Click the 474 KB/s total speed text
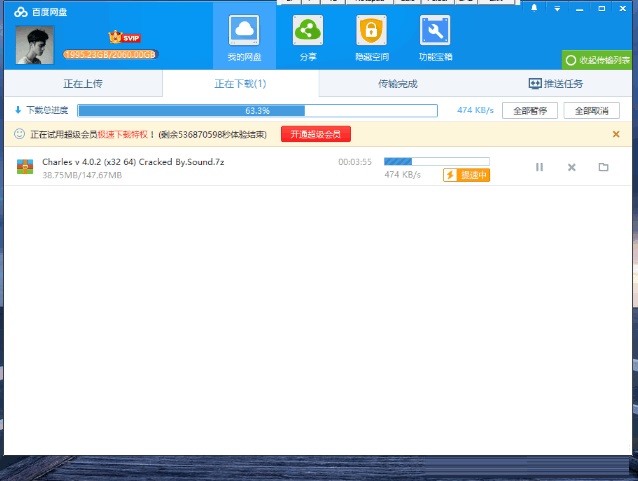Image resolution: width=638 pixels, height=481 pixels. [x=475, y=110]
